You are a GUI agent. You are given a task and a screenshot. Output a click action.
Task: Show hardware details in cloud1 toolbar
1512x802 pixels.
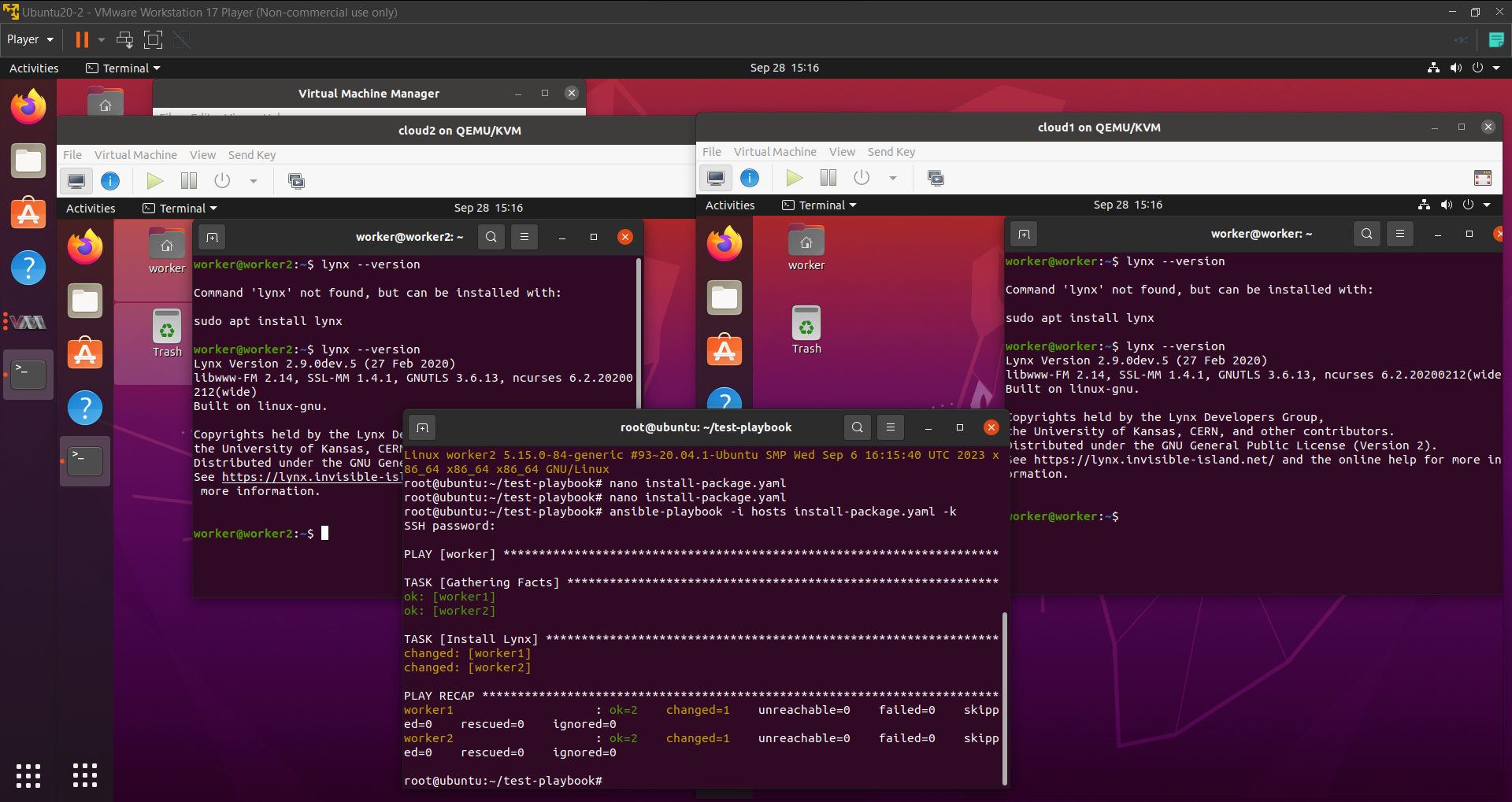pos(750,178)
